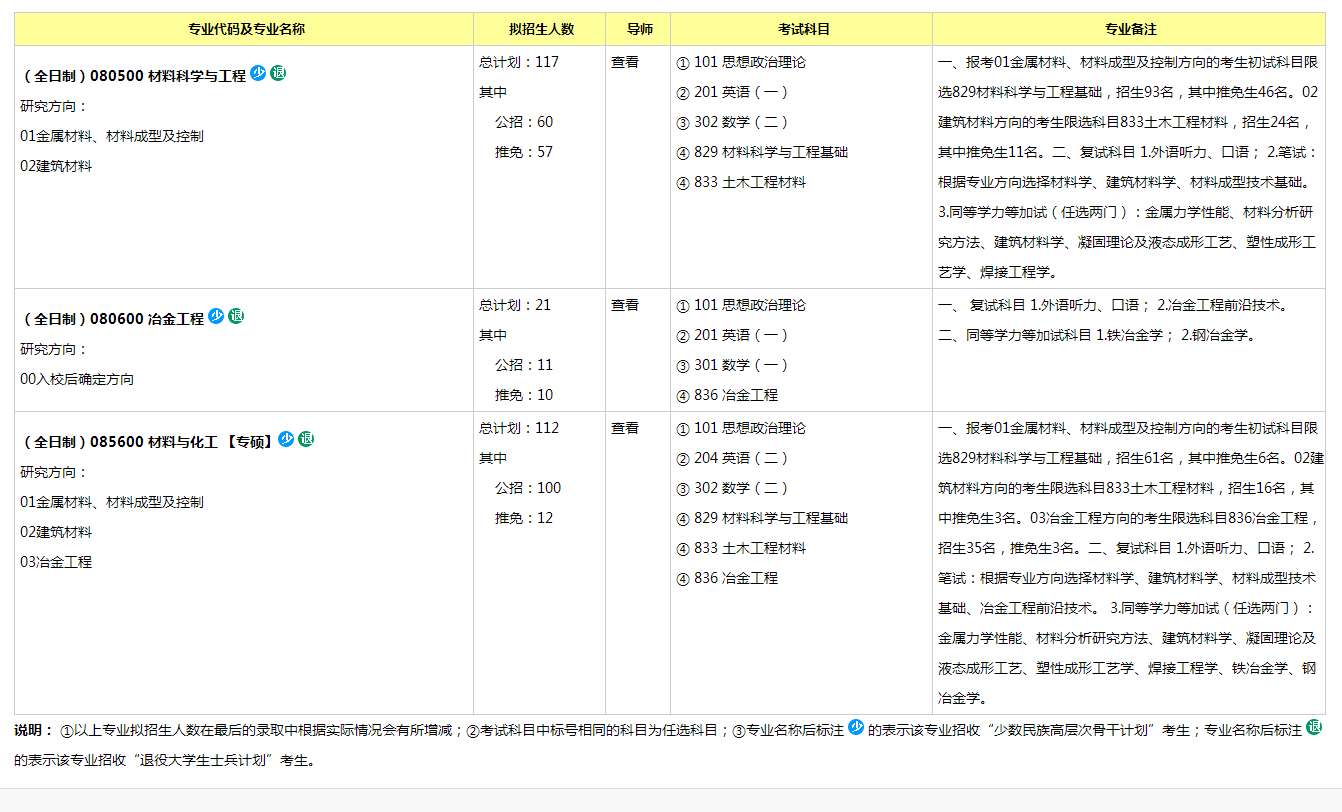Select blue 少 icon after 085600 材料与化工
Viewport: 1342px width, 812px height.
click(286, 439)
